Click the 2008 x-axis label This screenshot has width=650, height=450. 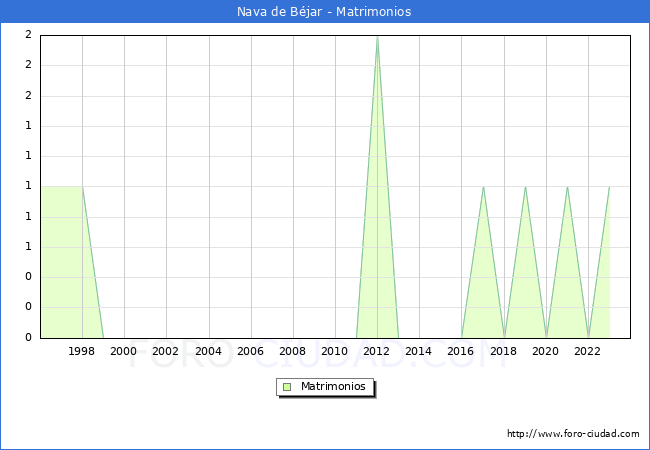point(293,351)
